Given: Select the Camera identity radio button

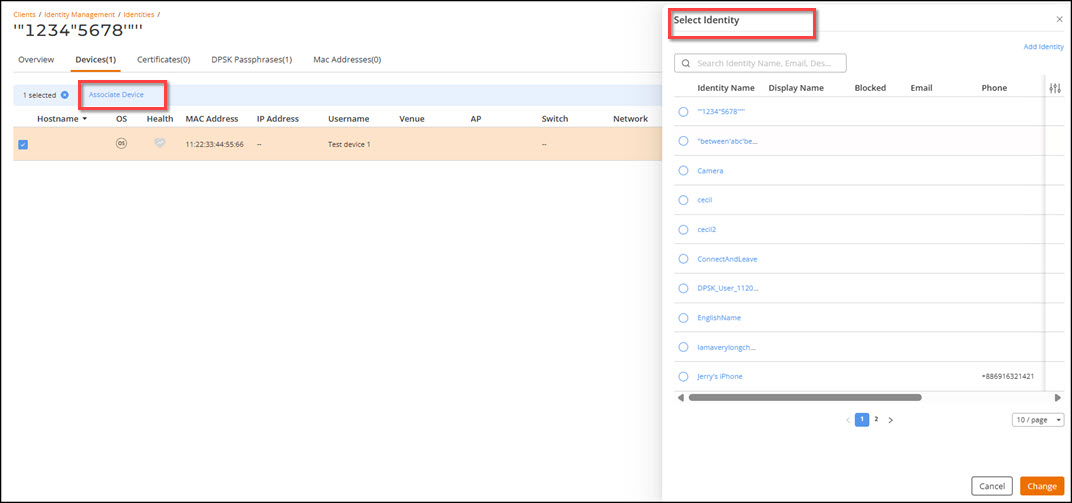Looking at the screenshot, I should pos(683,171).
